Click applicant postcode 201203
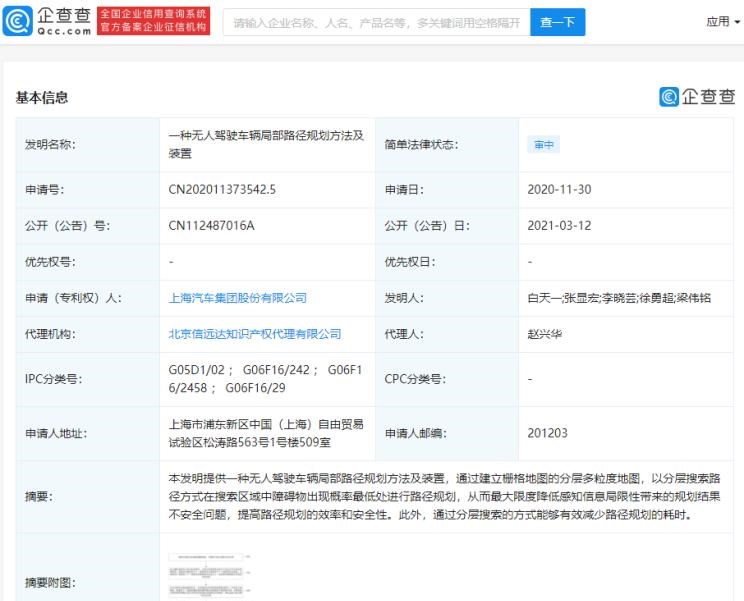Screen dimensions: 744x601 548,433
